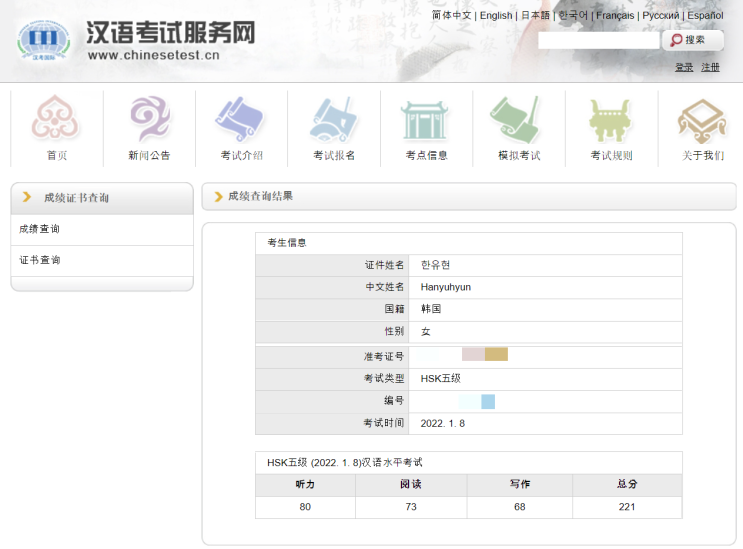Click the 搜索 search button
Screen dimensions: 743x549
[x=693, y=40]
